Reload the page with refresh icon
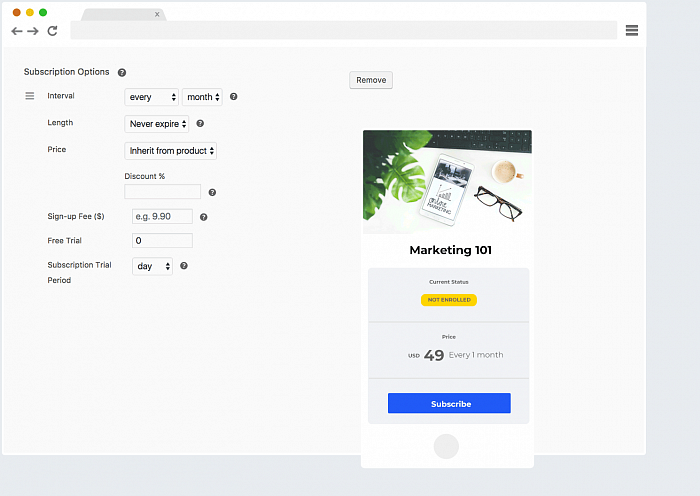700x496 pixels. [x=52, y=31]
